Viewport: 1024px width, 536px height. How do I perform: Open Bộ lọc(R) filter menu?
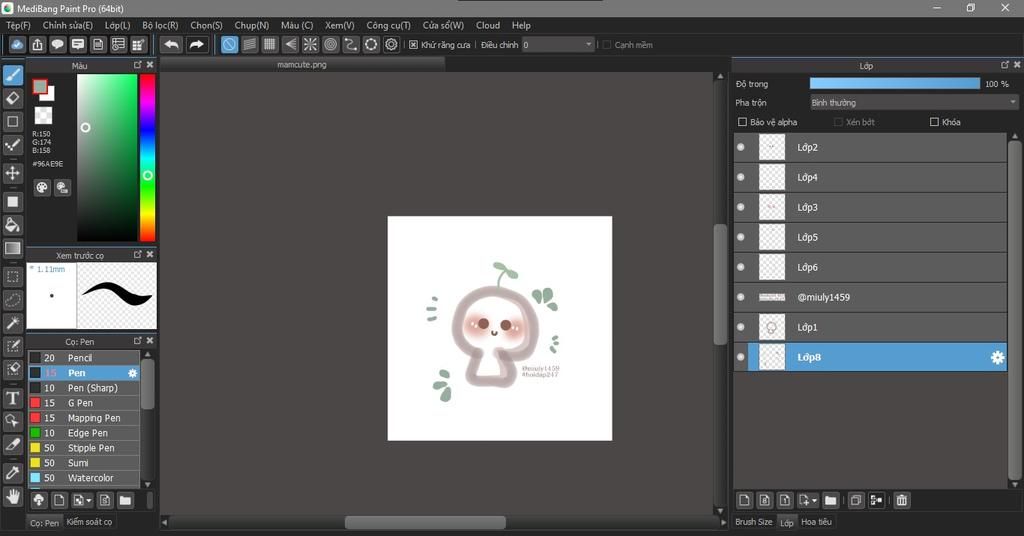tap(160, 25)
